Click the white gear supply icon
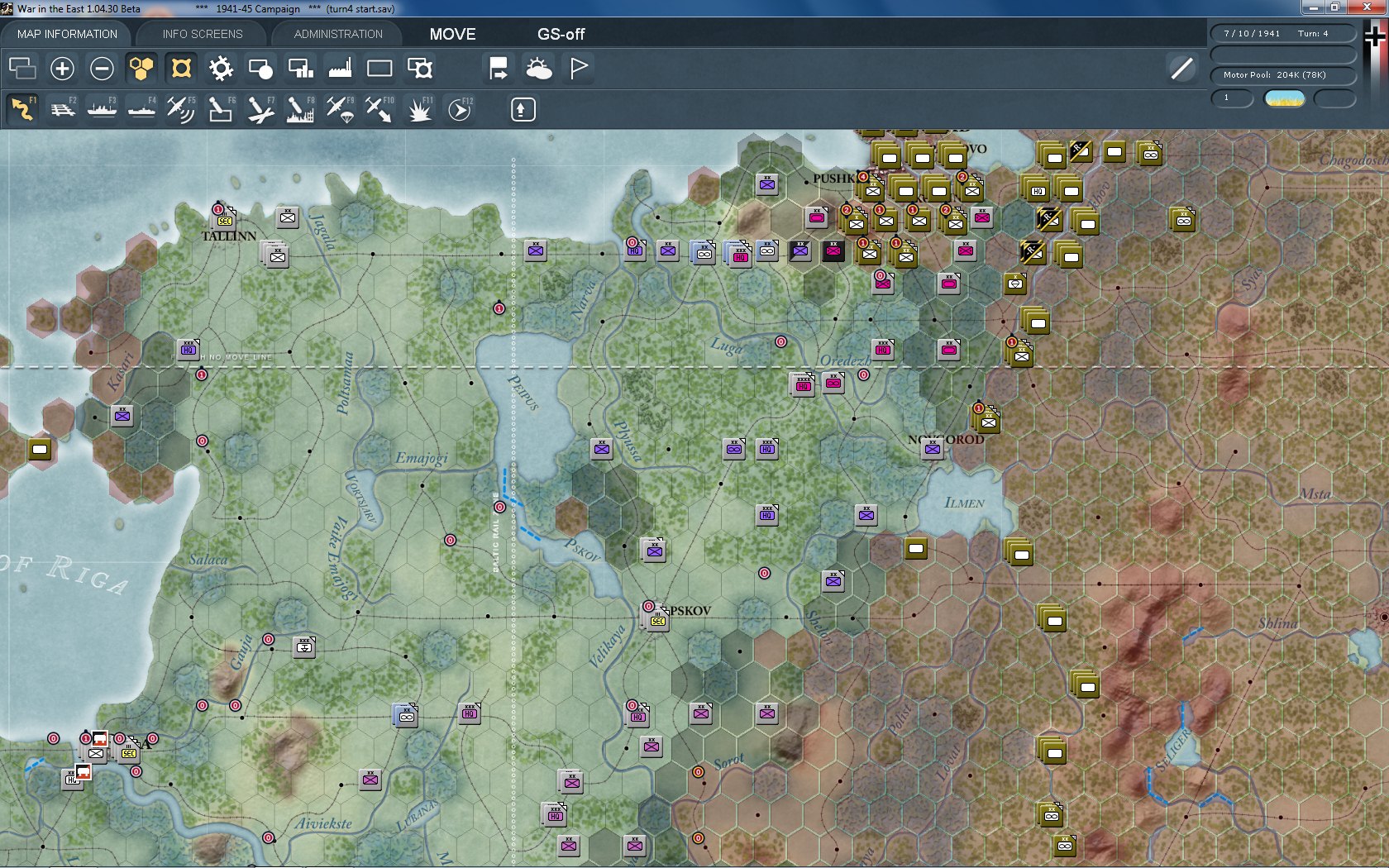 (x=221, y=68)
